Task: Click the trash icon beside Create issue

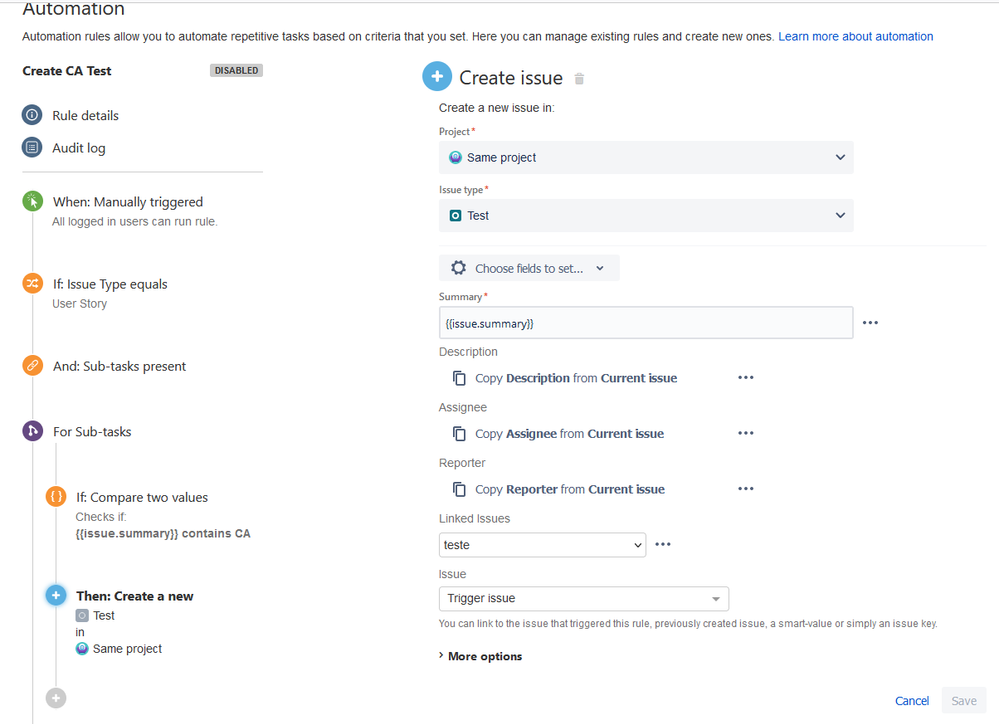Action: point(579,79)
